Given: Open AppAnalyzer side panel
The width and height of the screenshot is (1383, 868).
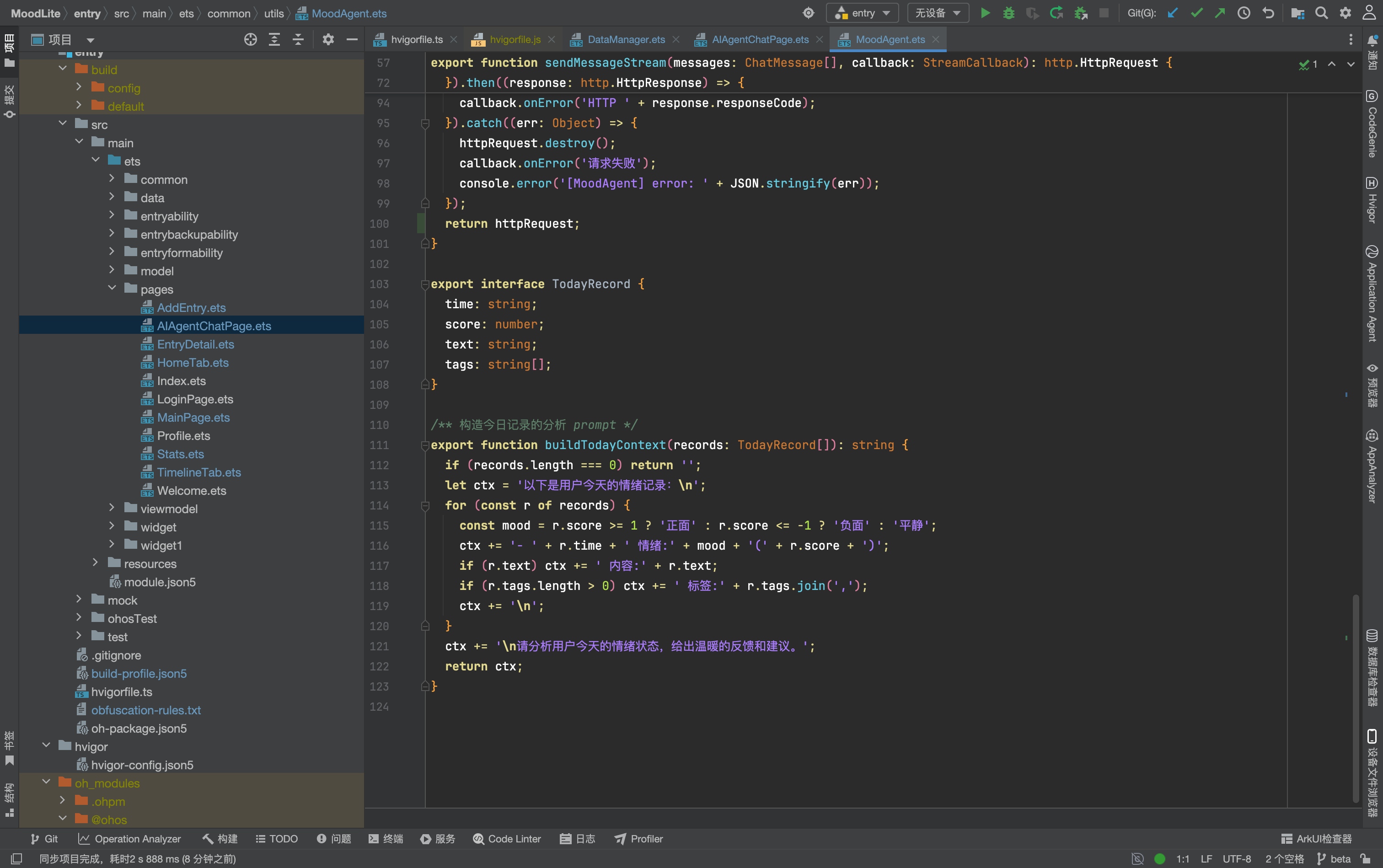Looking at the screenshot, I should [1372, 467].
